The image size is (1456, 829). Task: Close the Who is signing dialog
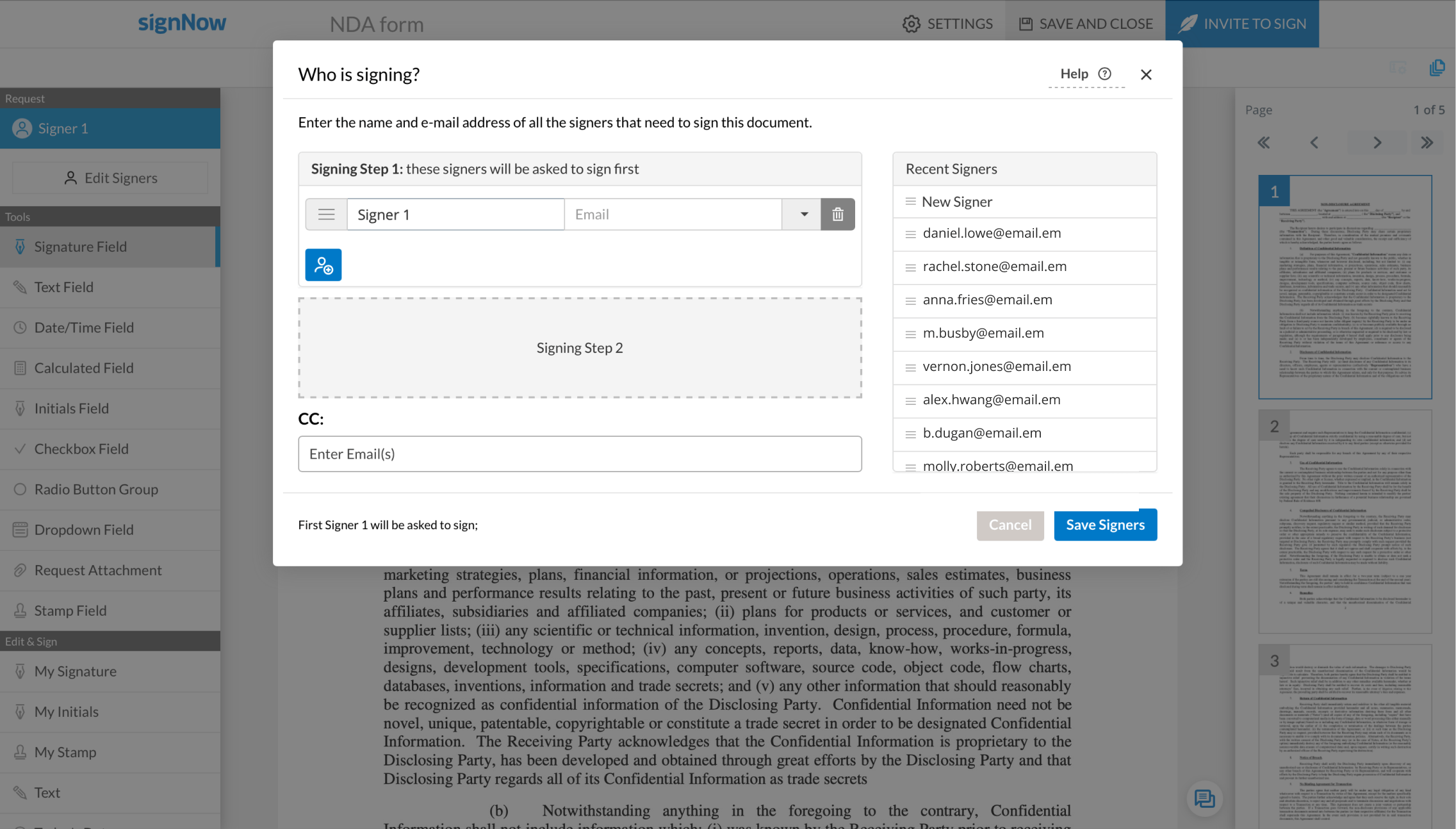click(x=1146, y=74)
